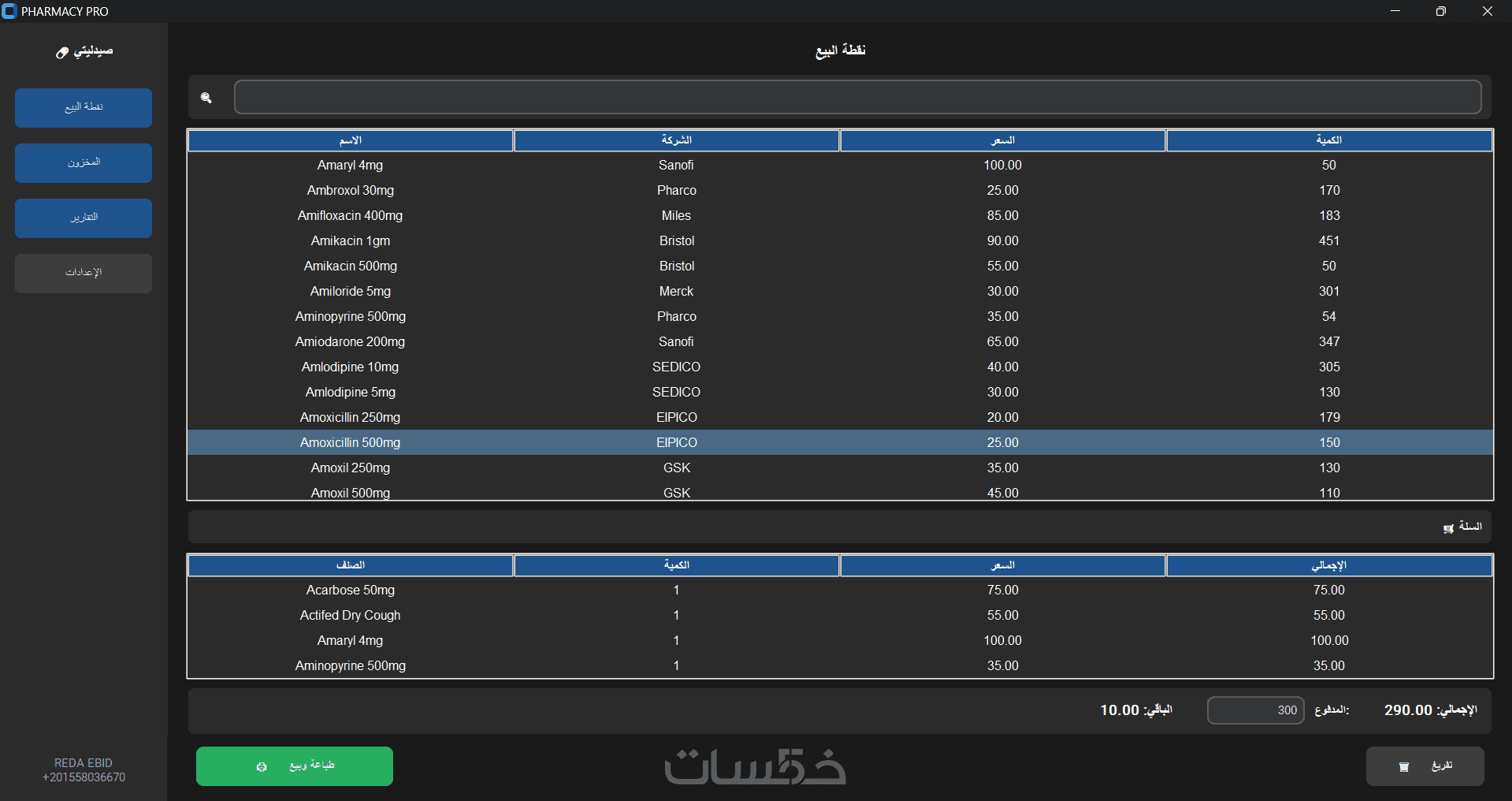
Task: Select the Amoxil 500mg product
Action: [840, 491]
